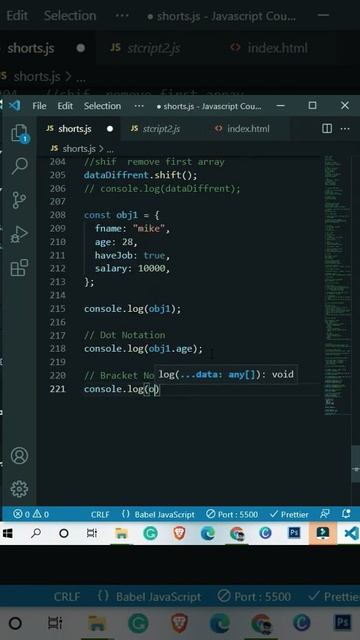Expand hidden menus ellipsis in front title bar

(139, 106)
